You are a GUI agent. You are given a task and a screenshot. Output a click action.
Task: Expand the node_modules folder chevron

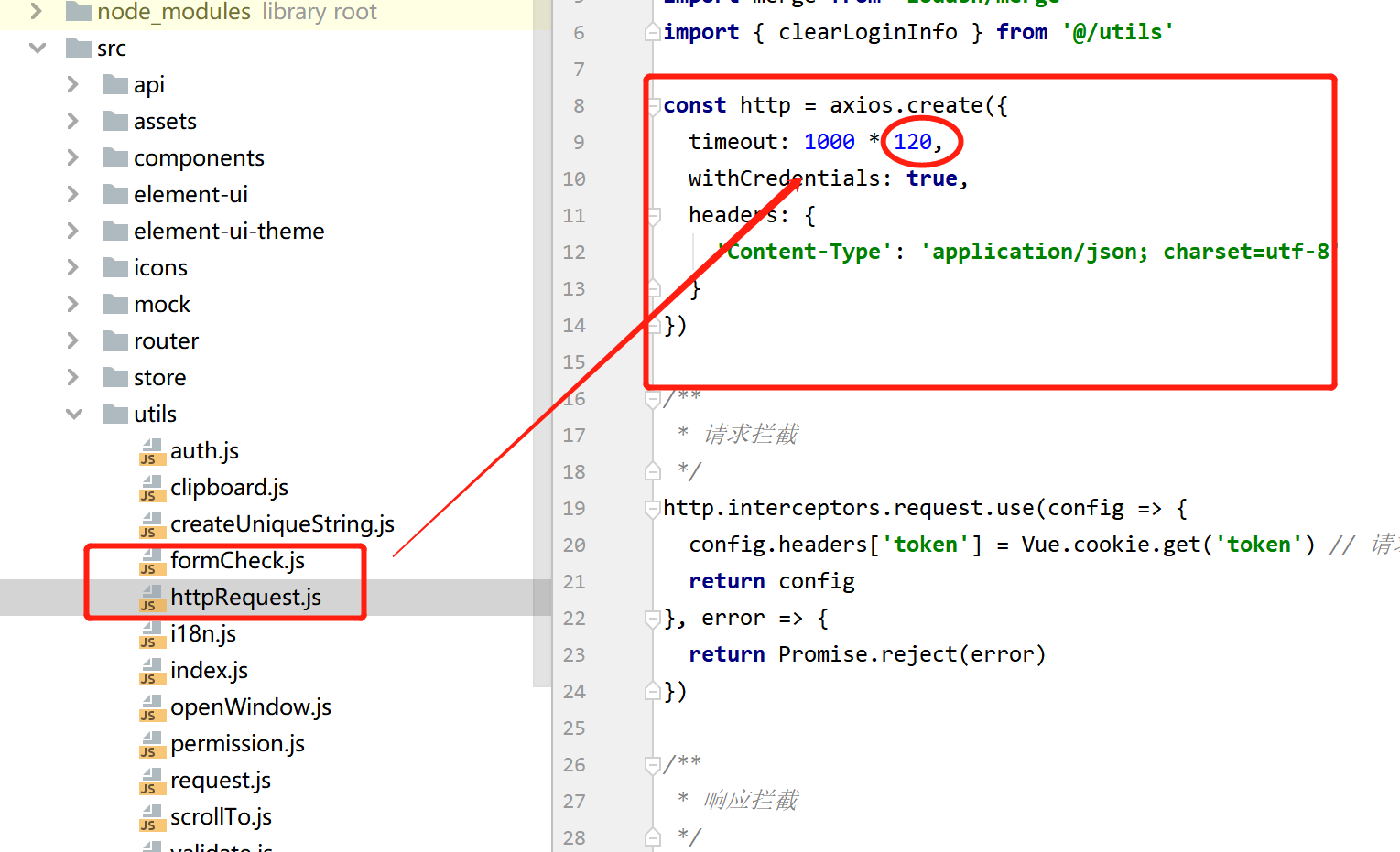[37, 11]
